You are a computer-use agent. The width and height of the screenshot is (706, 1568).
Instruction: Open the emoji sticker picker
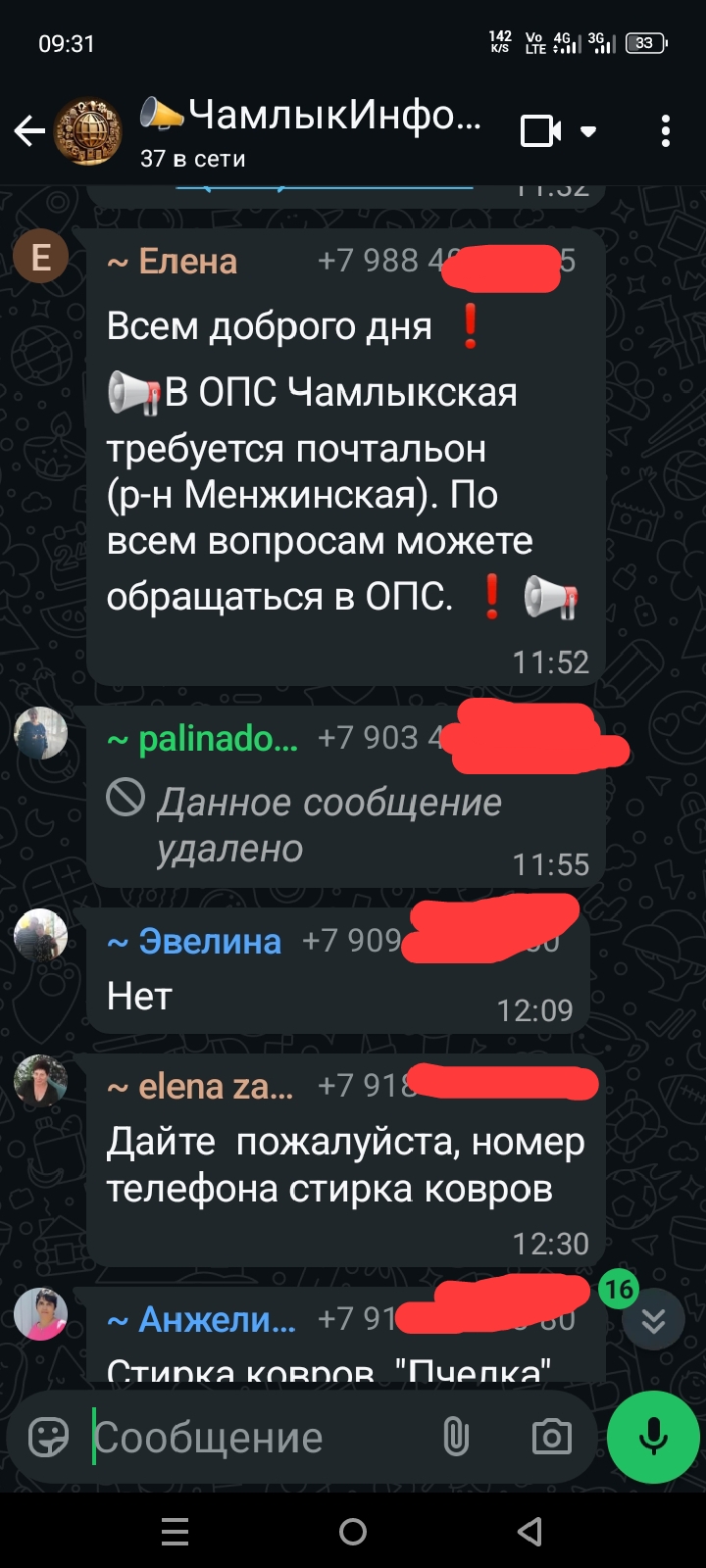coord(49,1438)
